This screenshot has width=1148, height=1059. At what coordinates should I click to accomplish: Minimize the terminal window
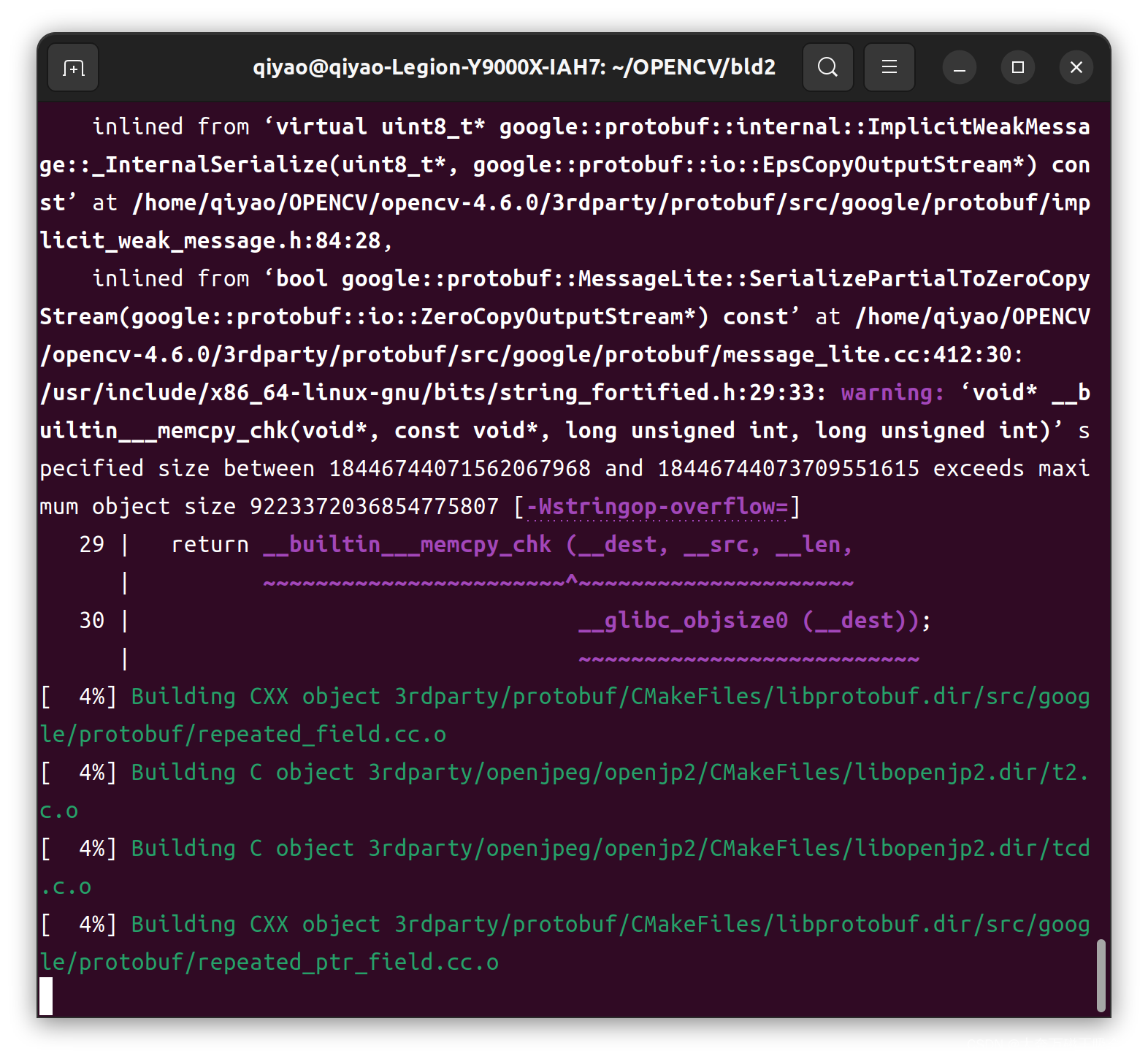coord(960,68)
